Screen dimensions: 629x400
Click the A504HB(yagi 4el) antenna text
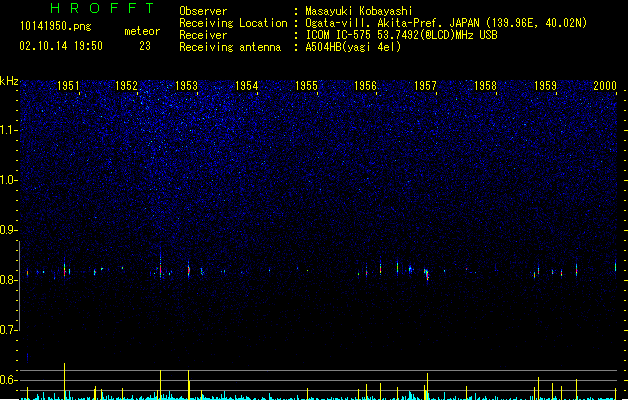(x=353, y=47)
